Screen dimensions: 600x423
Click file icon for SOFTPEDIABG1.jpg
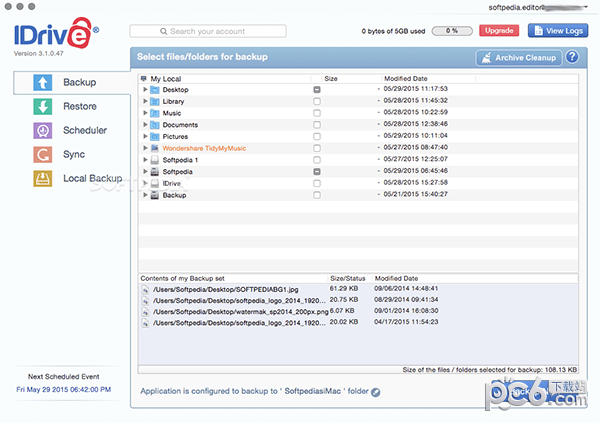tap(145, 290)
